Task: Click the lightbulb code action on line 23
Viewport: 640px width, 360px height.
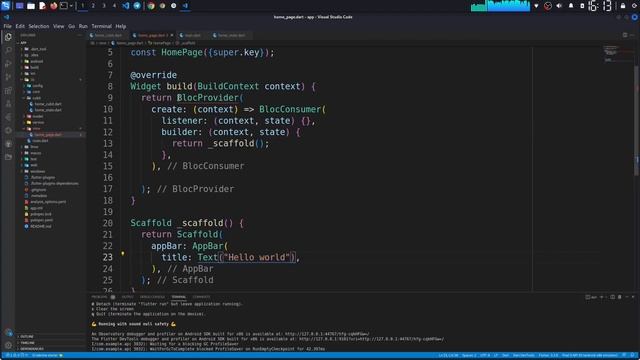Action: [122, 253]
